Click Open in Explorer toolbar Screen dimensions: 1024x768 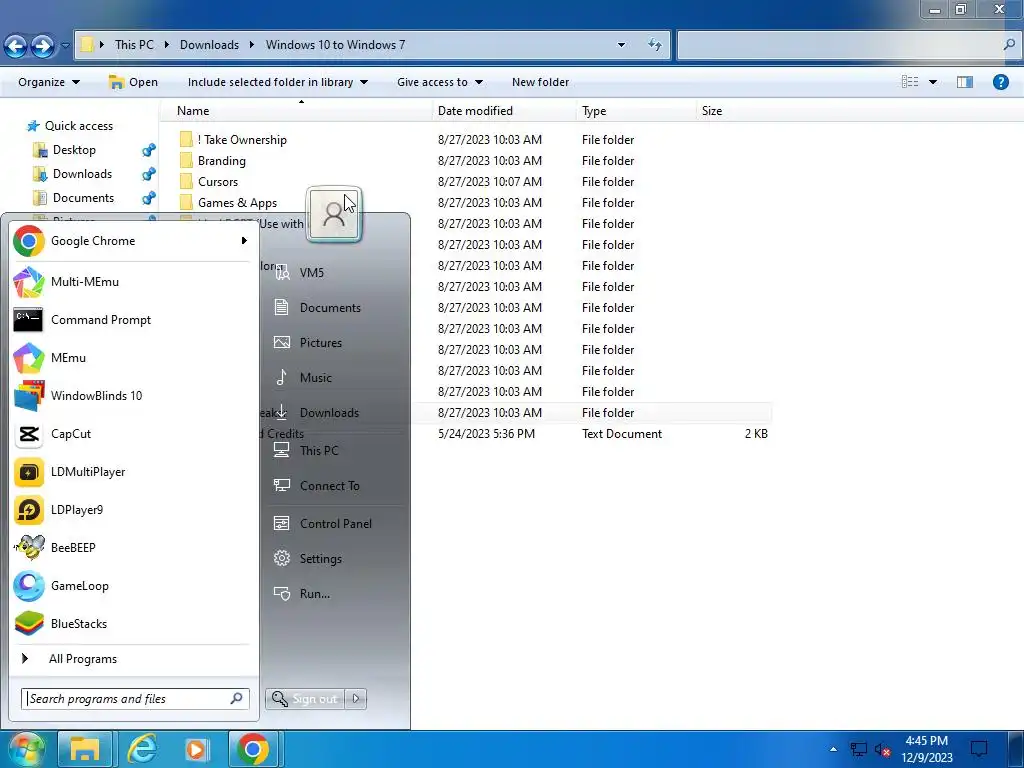tap(133, 82)
